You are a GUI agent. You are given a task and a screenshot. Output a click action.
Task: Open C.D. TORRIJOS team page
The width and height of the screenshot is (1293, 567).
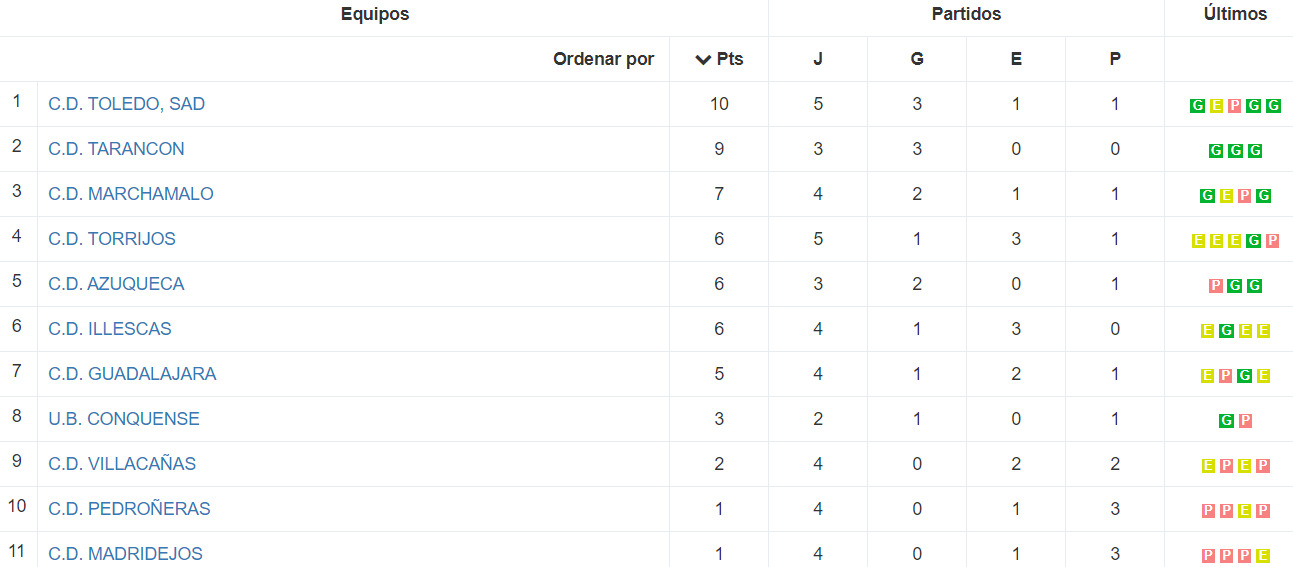(112, 239)
